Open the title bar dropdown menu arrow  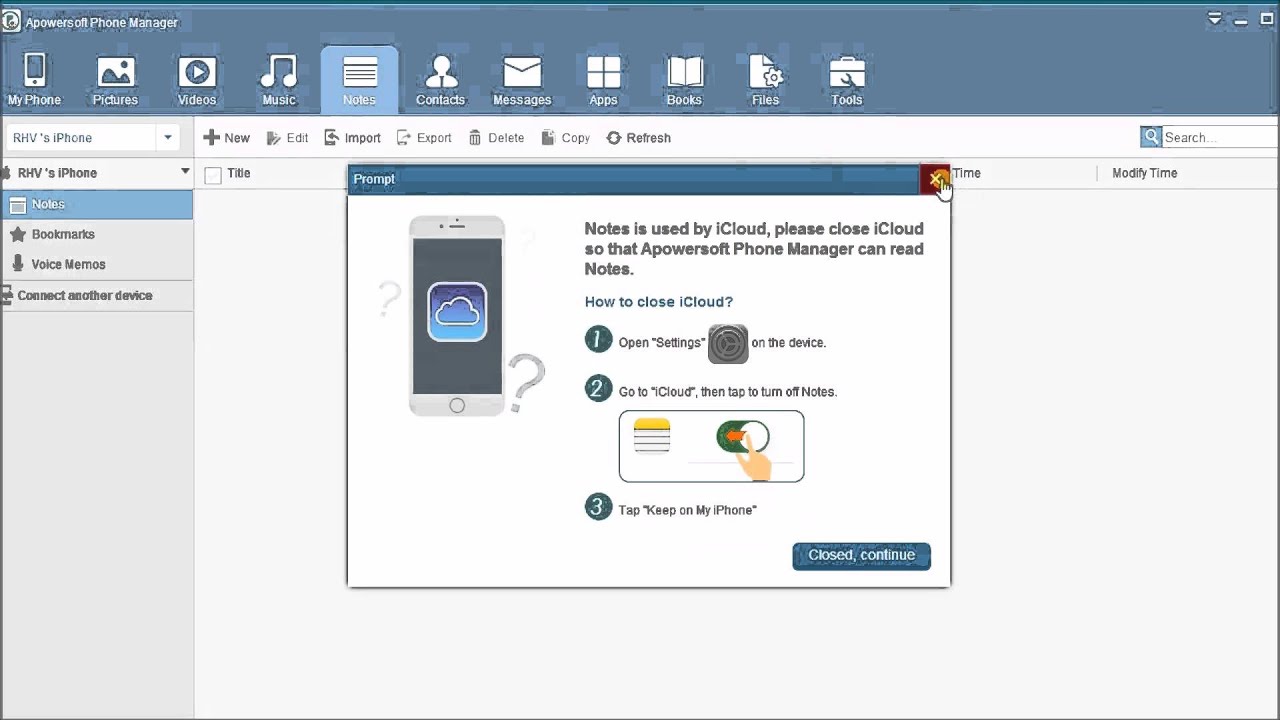(1215, 19)
